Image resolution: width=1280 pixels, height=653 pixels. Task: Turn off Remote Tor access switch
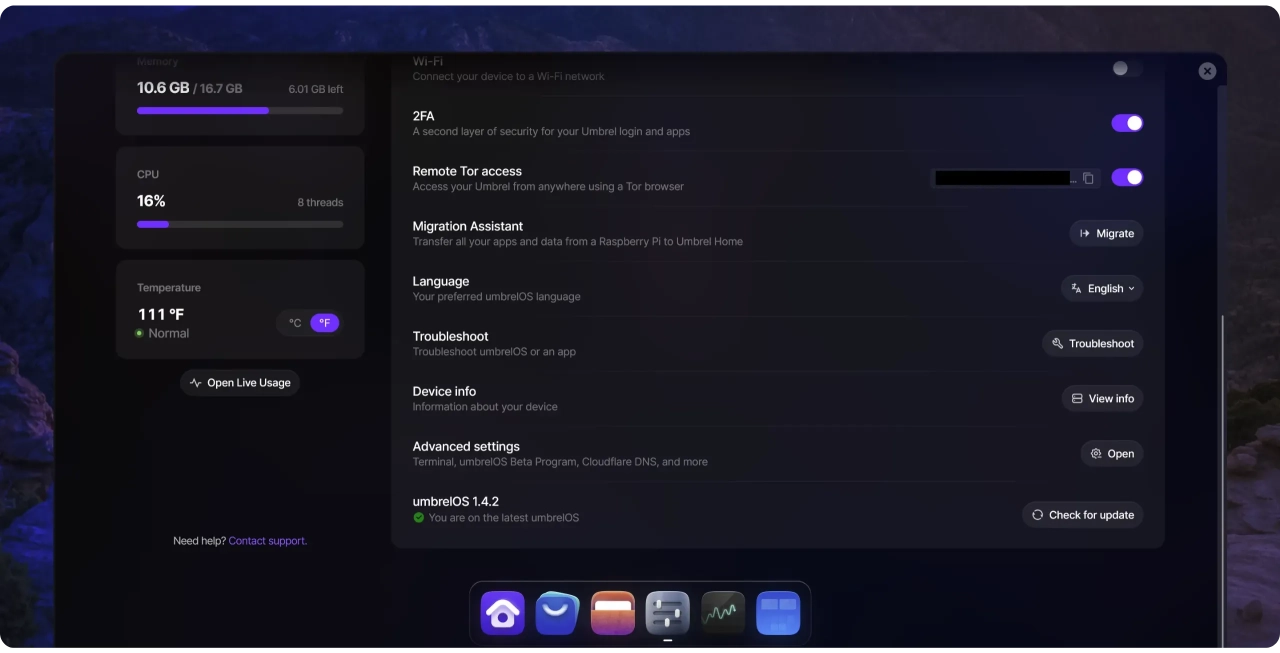point(1127,177)
